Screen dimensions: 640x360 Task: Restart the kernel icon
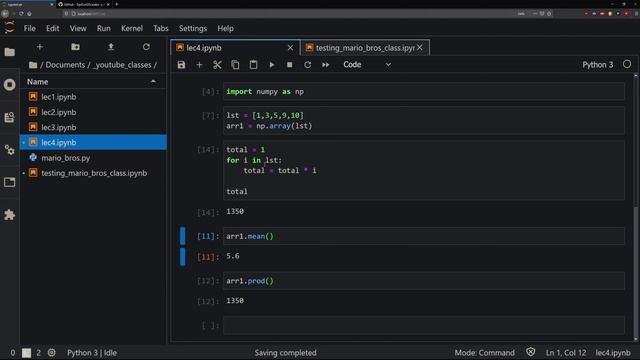(x=307, y=64)
